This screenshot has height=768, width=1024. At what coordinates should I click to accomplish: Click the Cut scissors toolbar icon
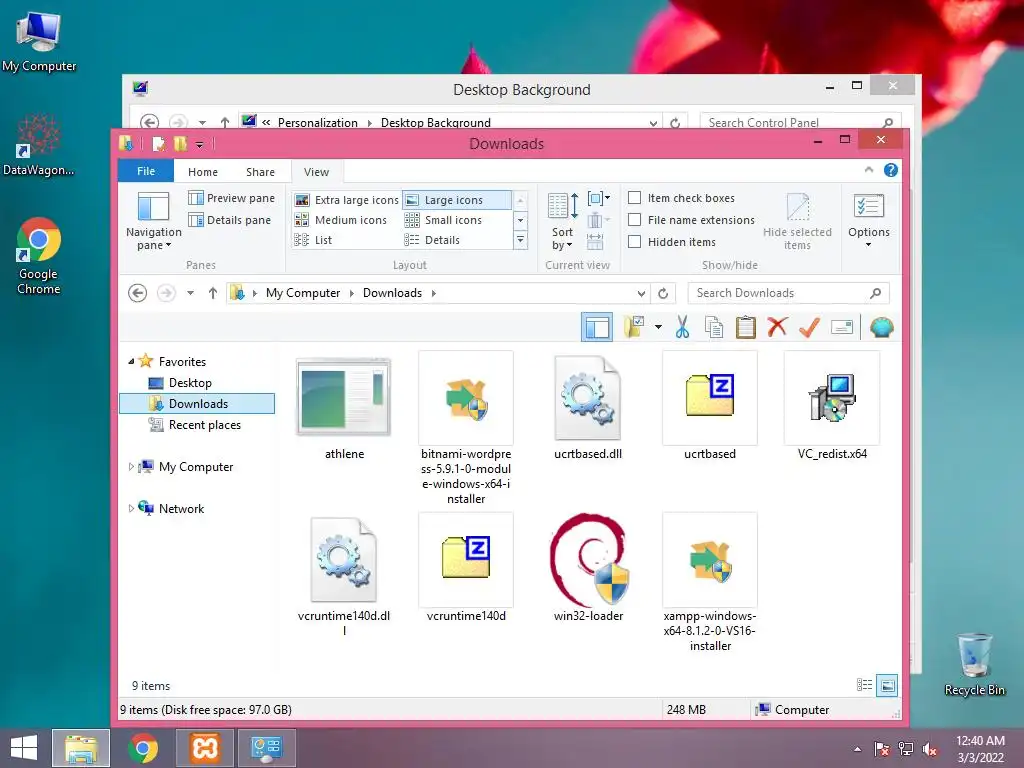682,327
